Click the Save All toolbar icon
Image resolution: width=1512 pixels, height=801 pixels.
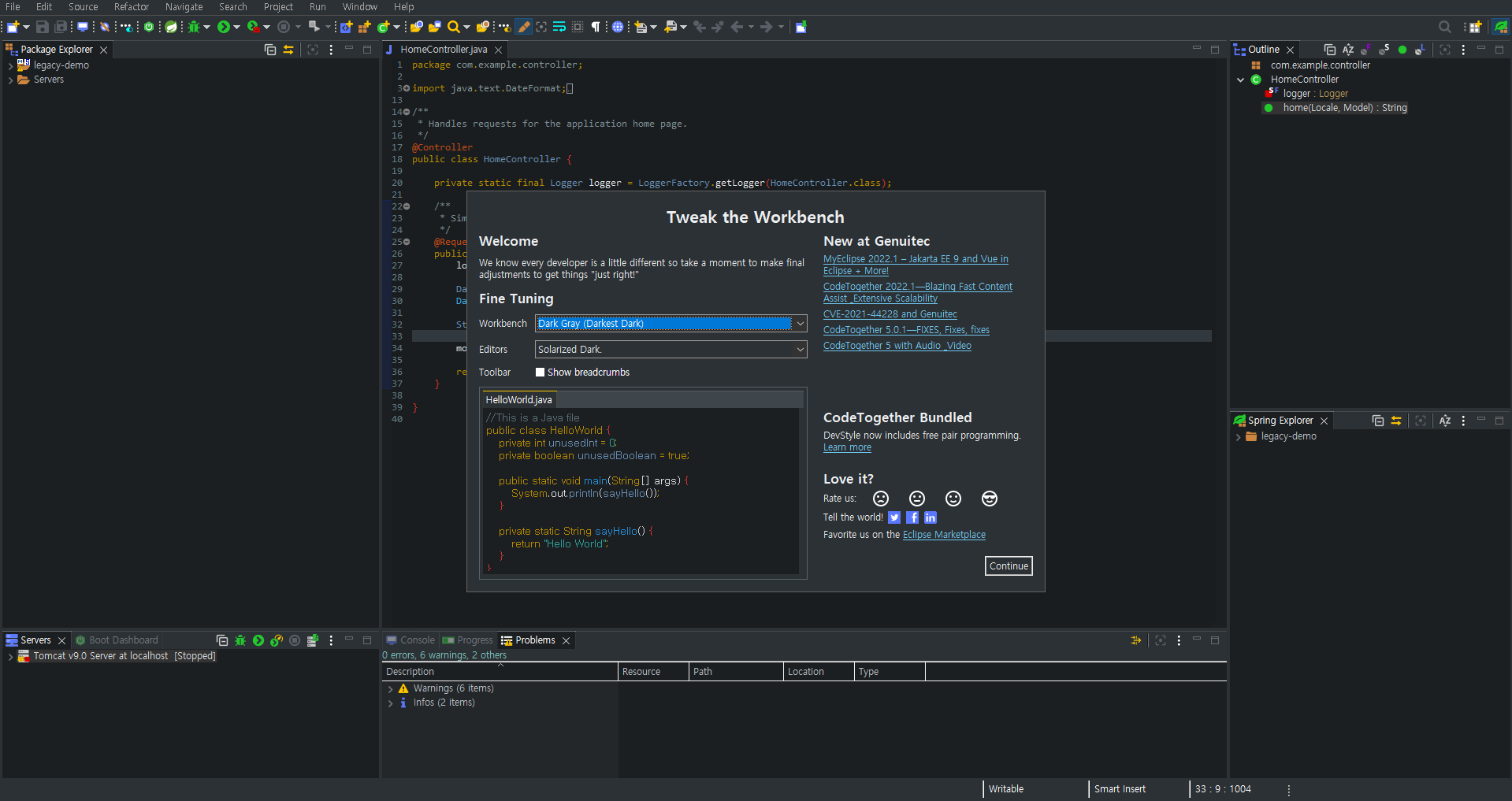tap(61, 27)
